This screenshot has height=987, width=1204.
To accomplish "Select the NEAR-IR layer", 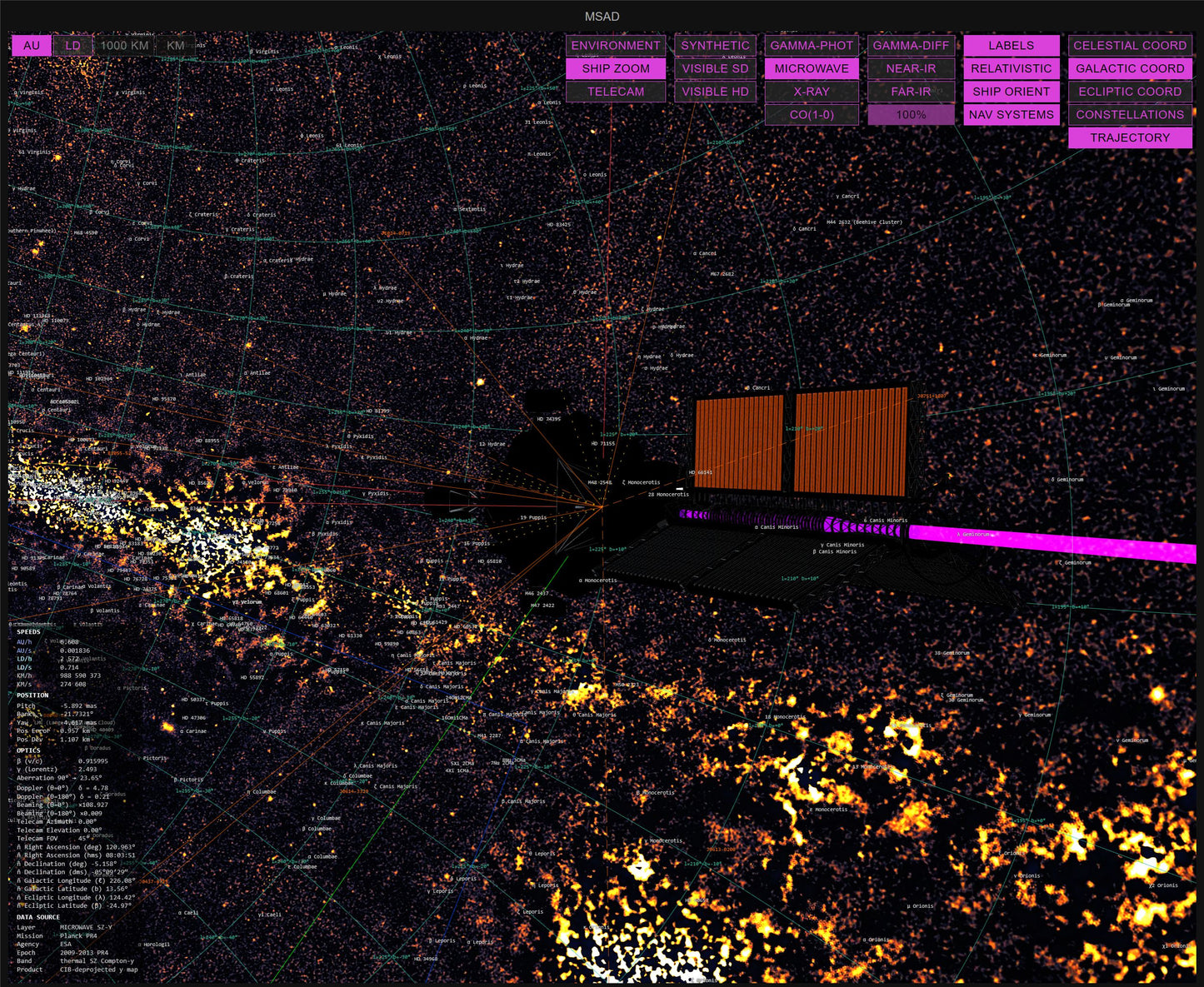I will (x=911, y=68).
